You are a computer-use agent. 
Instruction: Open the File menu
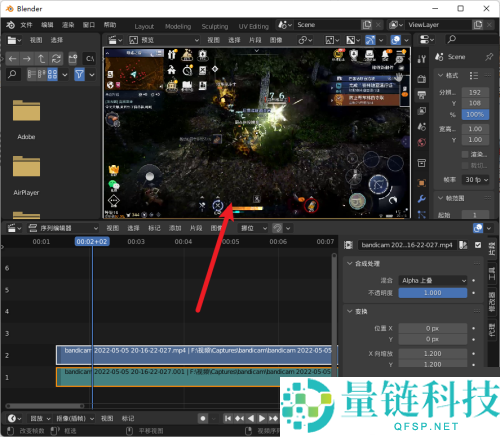click(x=26, y=25)
